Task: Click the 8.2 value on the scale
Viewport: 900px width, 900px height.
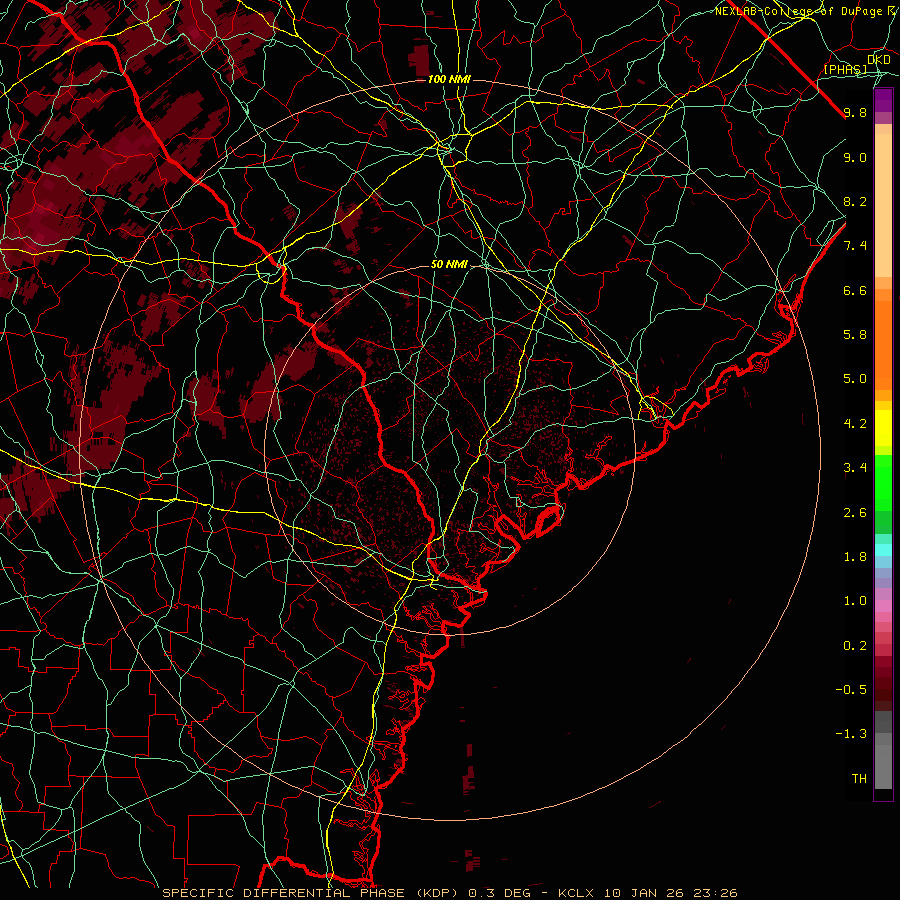Action: point(855,201)
